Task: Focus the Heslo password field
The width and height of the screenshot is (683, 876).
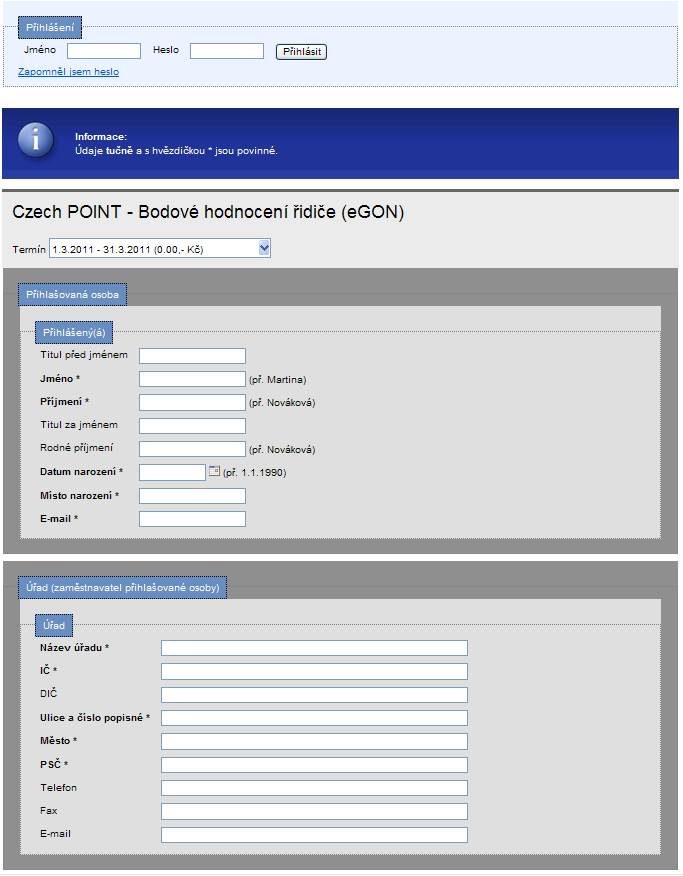Action: [x=227, y=51]
